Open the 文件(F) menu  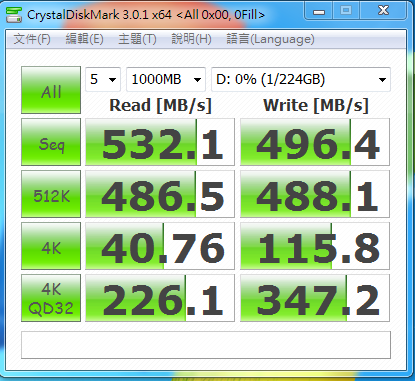point(32,39)
